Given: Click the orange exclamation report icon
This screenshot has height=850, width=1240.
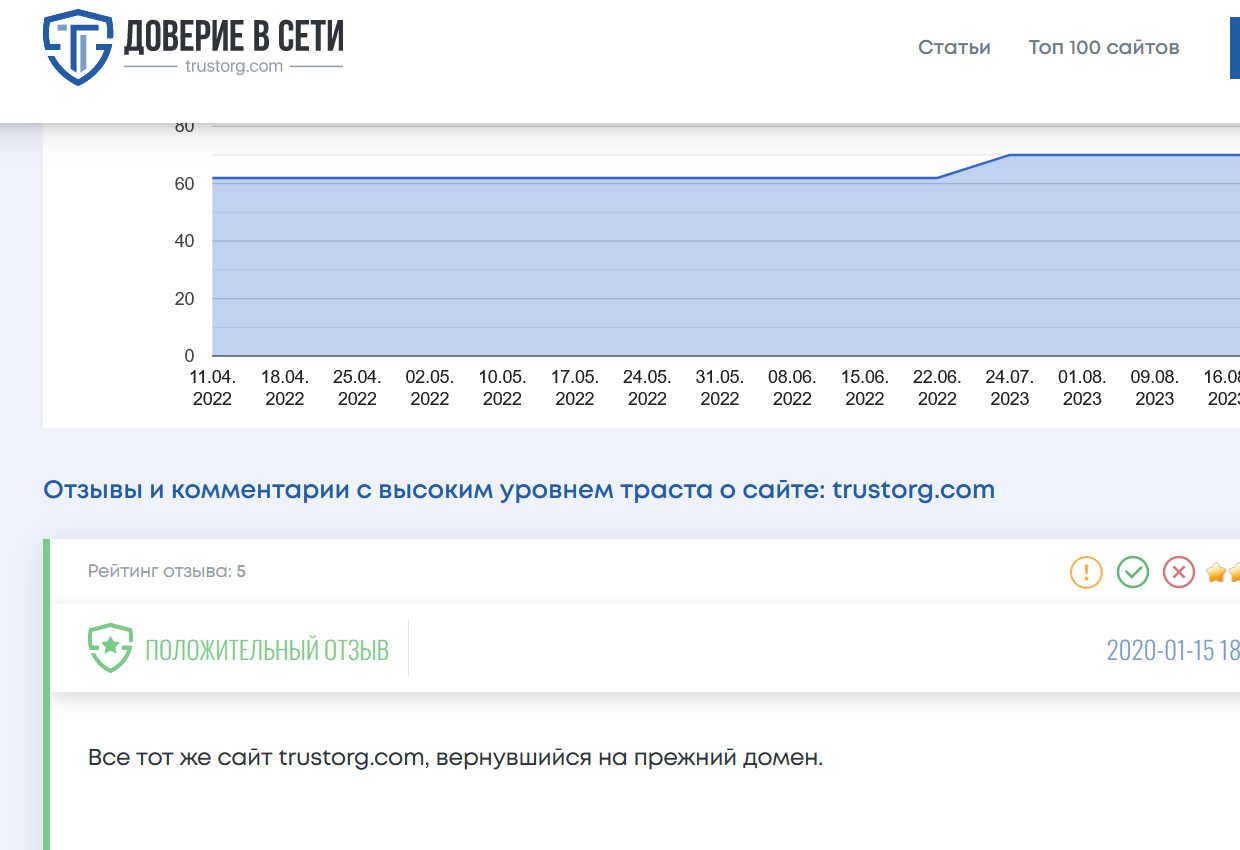Looking at the screenshot, I should coord(1086,572).
